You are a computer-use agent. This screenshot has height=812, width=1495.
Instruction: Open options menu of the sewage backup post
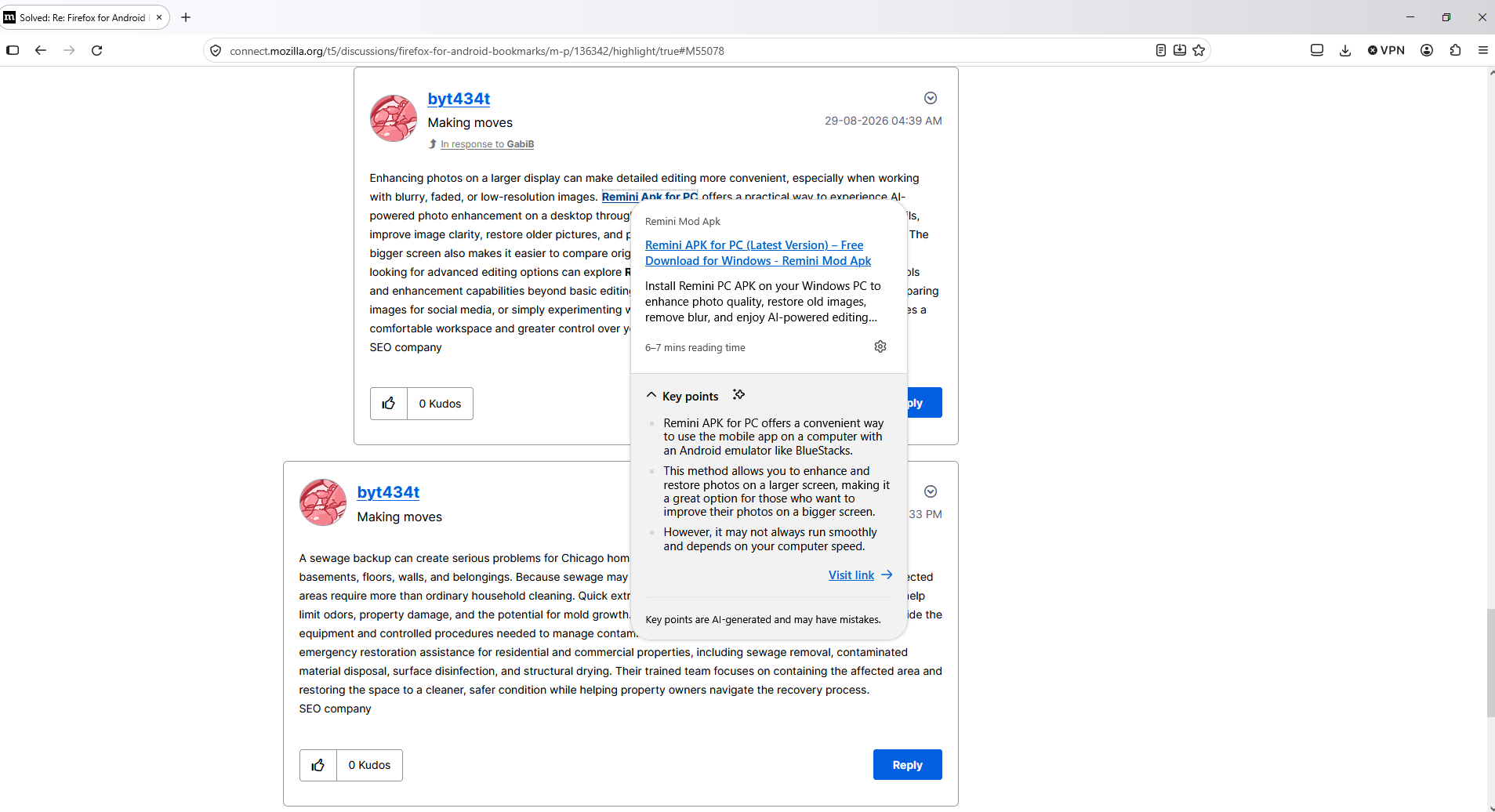pyautogui.click(x=931, y=491)
